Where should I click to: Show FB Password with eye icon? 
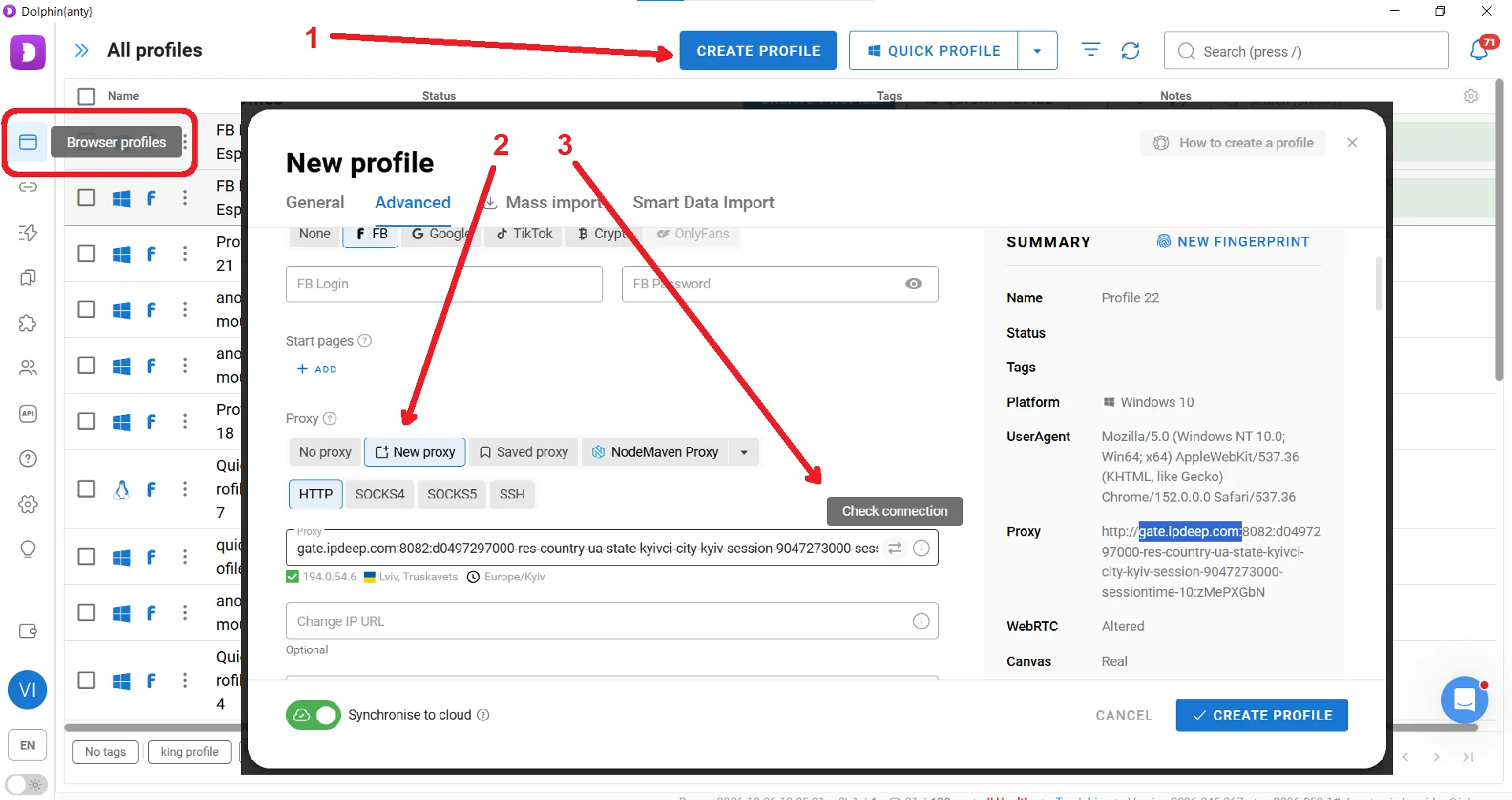pyautogui.click(x=913, y=283)
